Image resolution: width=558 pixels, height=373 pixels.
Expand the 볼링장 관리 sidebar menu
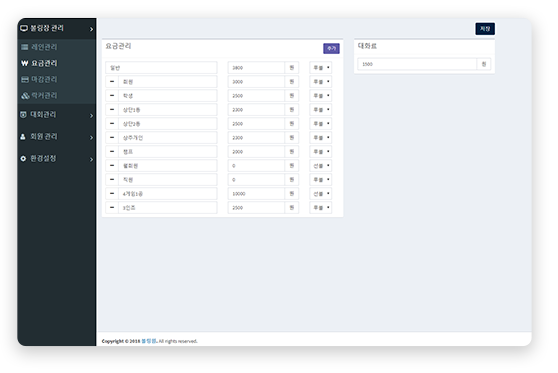tap(57, 28)
